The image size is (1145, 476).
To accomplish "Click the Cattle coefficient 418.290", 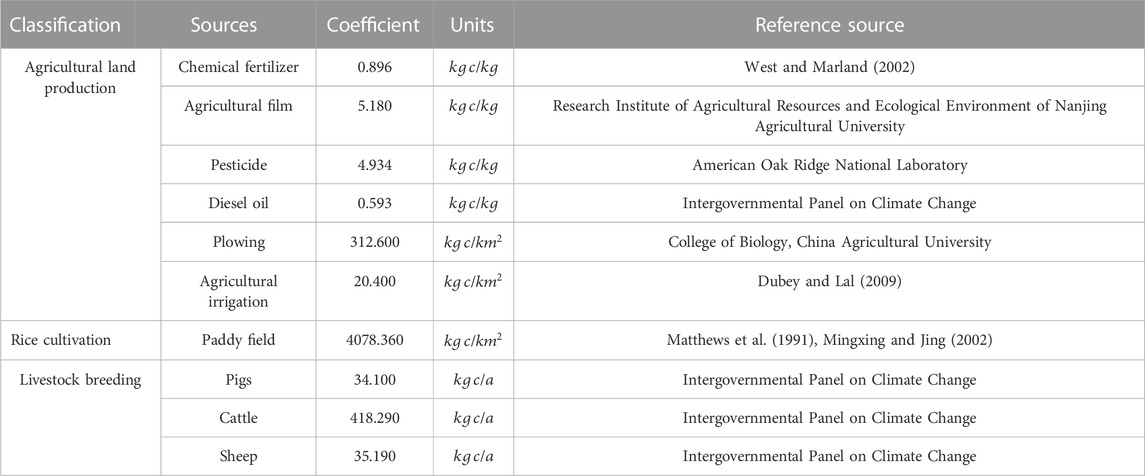I will pyautogui.click(x=373, y=418).
